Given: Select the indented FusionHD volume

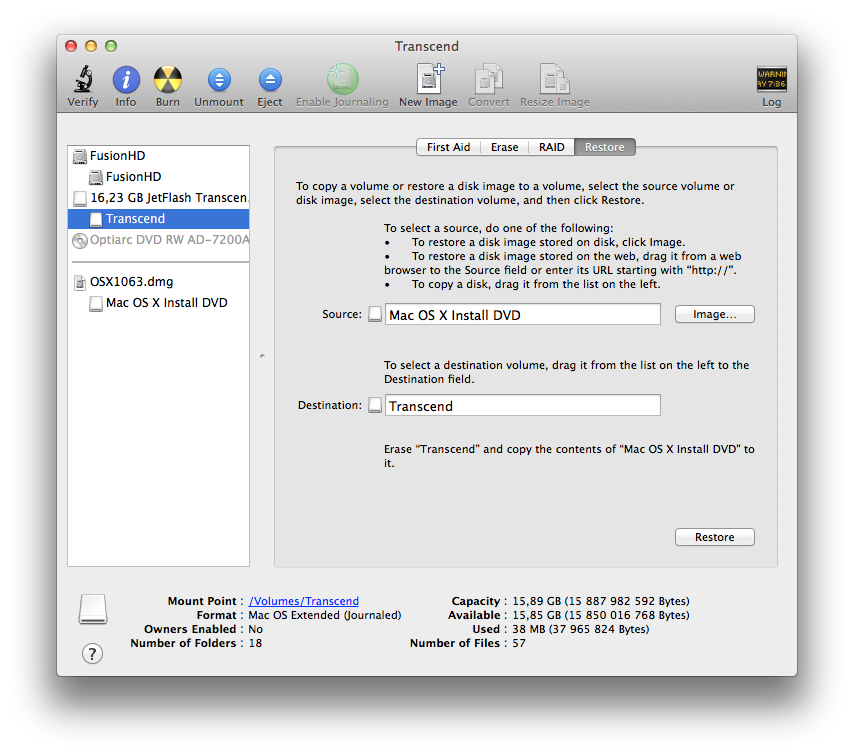Looking at the screenshot, I should tap(158, 177).
